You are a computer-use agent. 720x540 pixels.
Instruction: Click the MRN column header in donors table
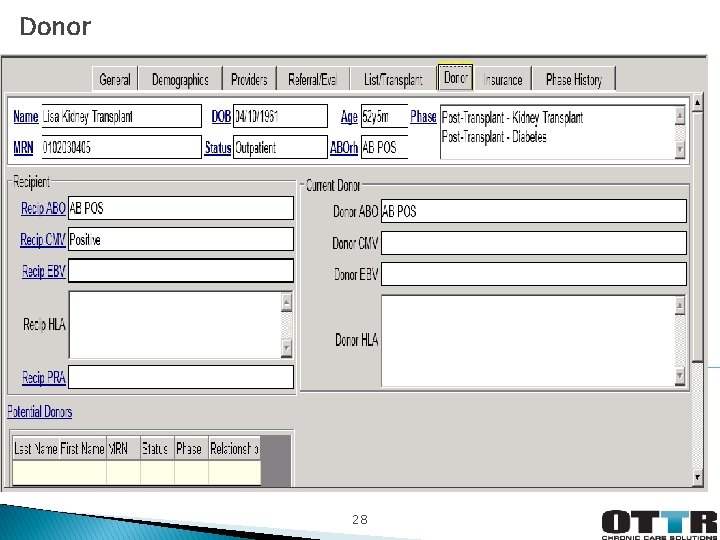click(124, 448)
